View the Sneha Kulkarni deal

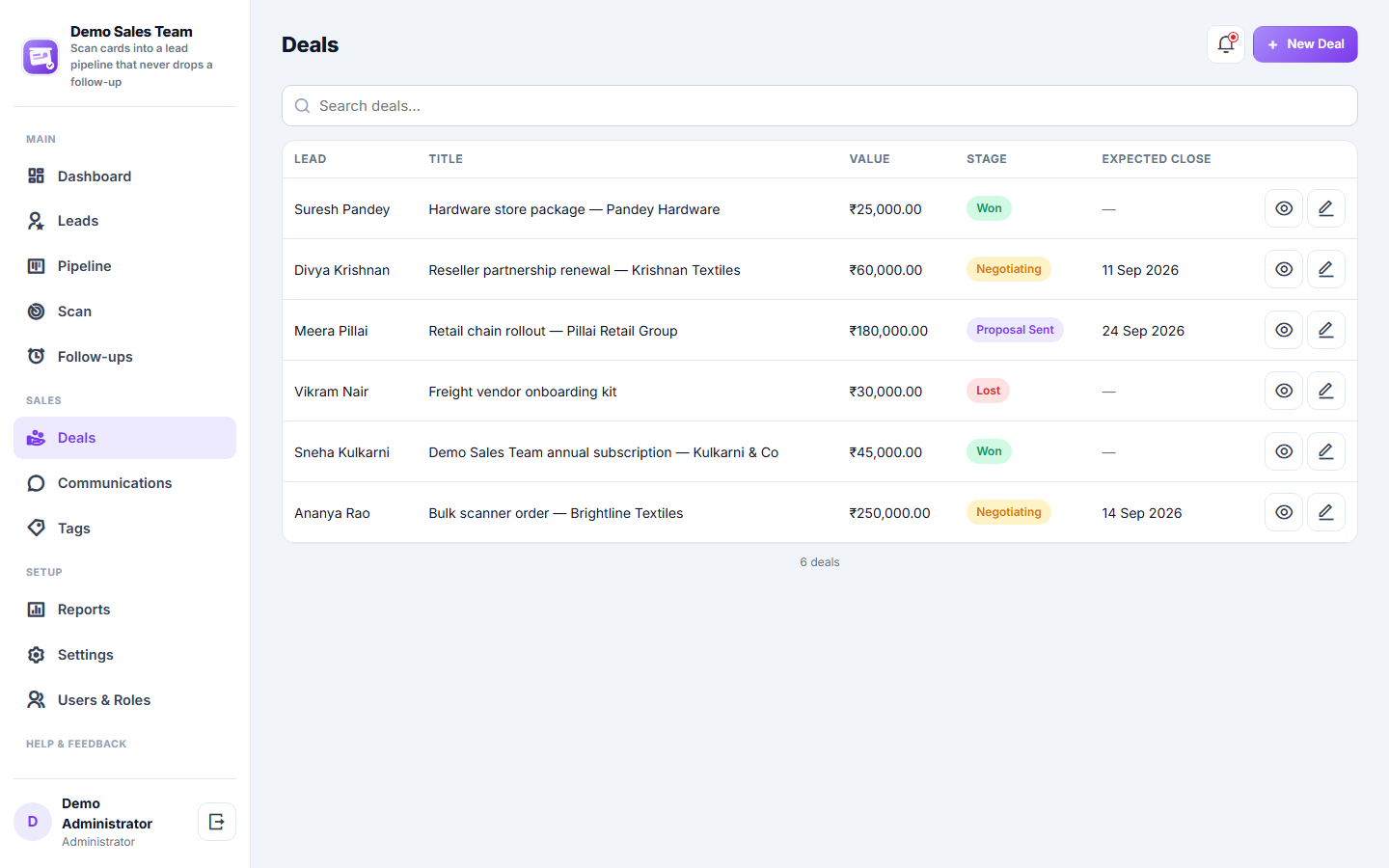1284,451
